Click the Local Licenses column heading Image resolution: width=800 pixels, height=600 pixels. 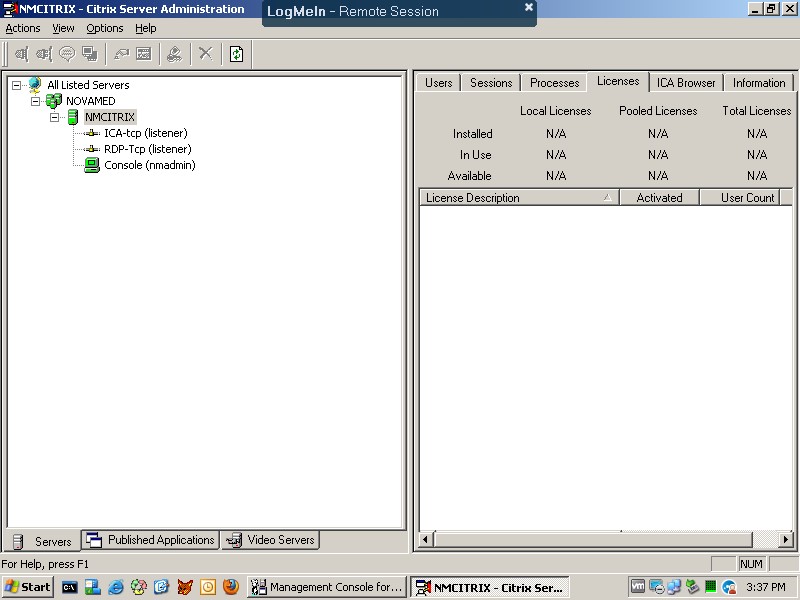(556, 111)
